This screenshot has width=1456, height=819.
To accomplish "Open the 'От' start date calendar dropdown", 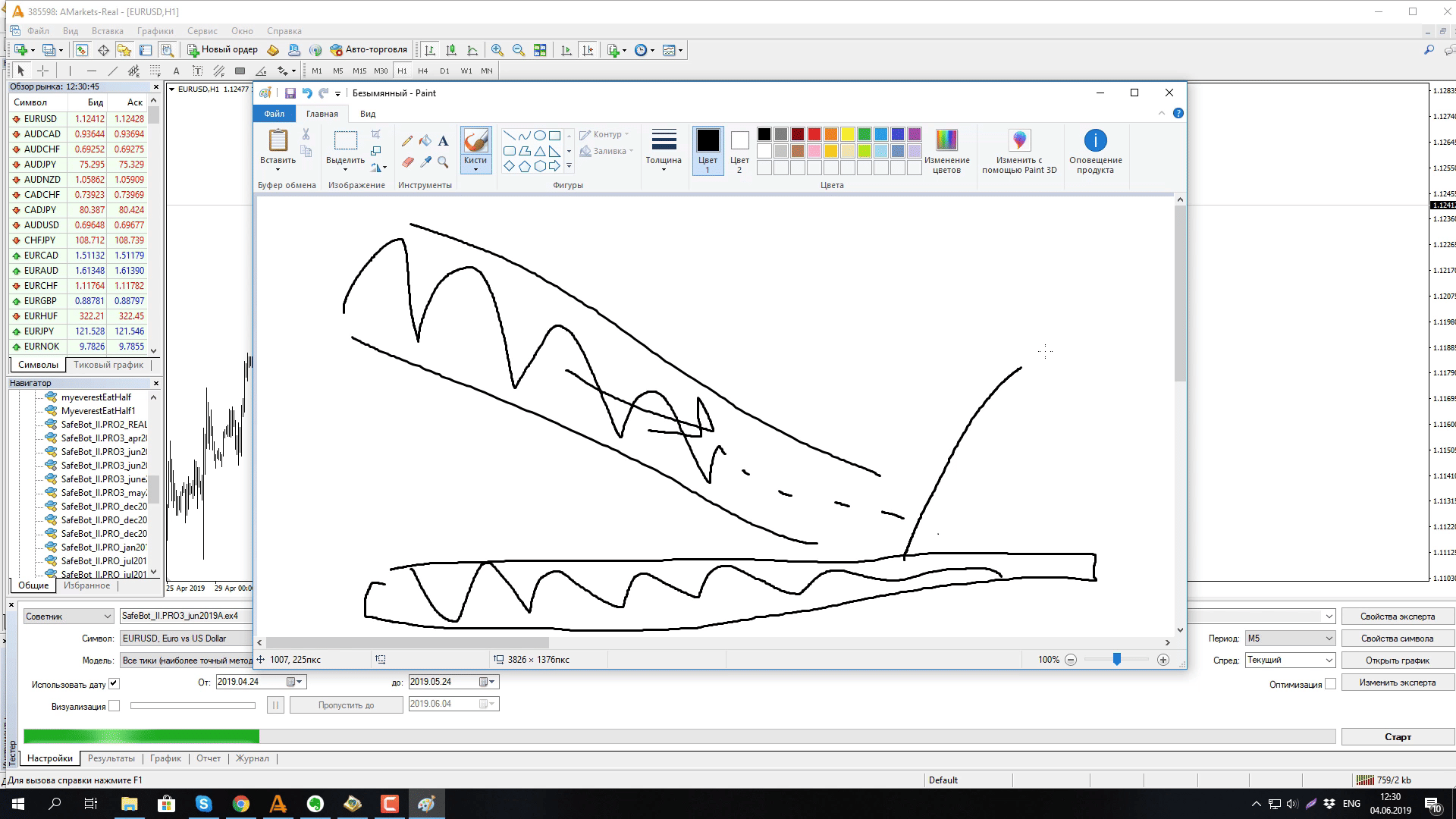I will (x=296, y=682).
